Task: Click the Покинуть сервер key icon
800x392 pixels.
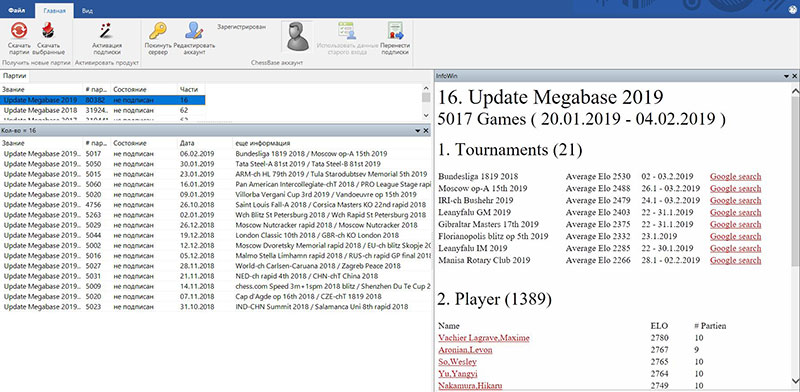Action: 158,32
